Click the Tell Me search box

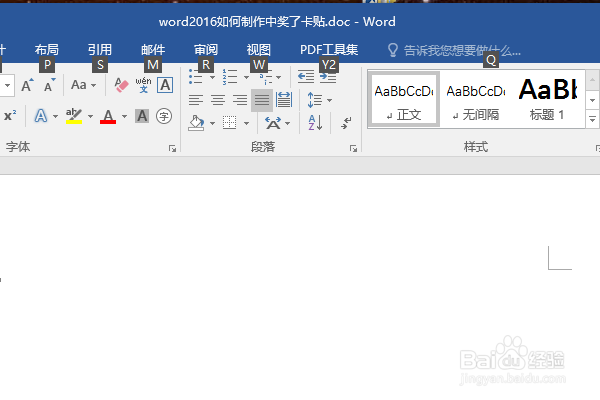pyautogui.click(x=454, y=50)
